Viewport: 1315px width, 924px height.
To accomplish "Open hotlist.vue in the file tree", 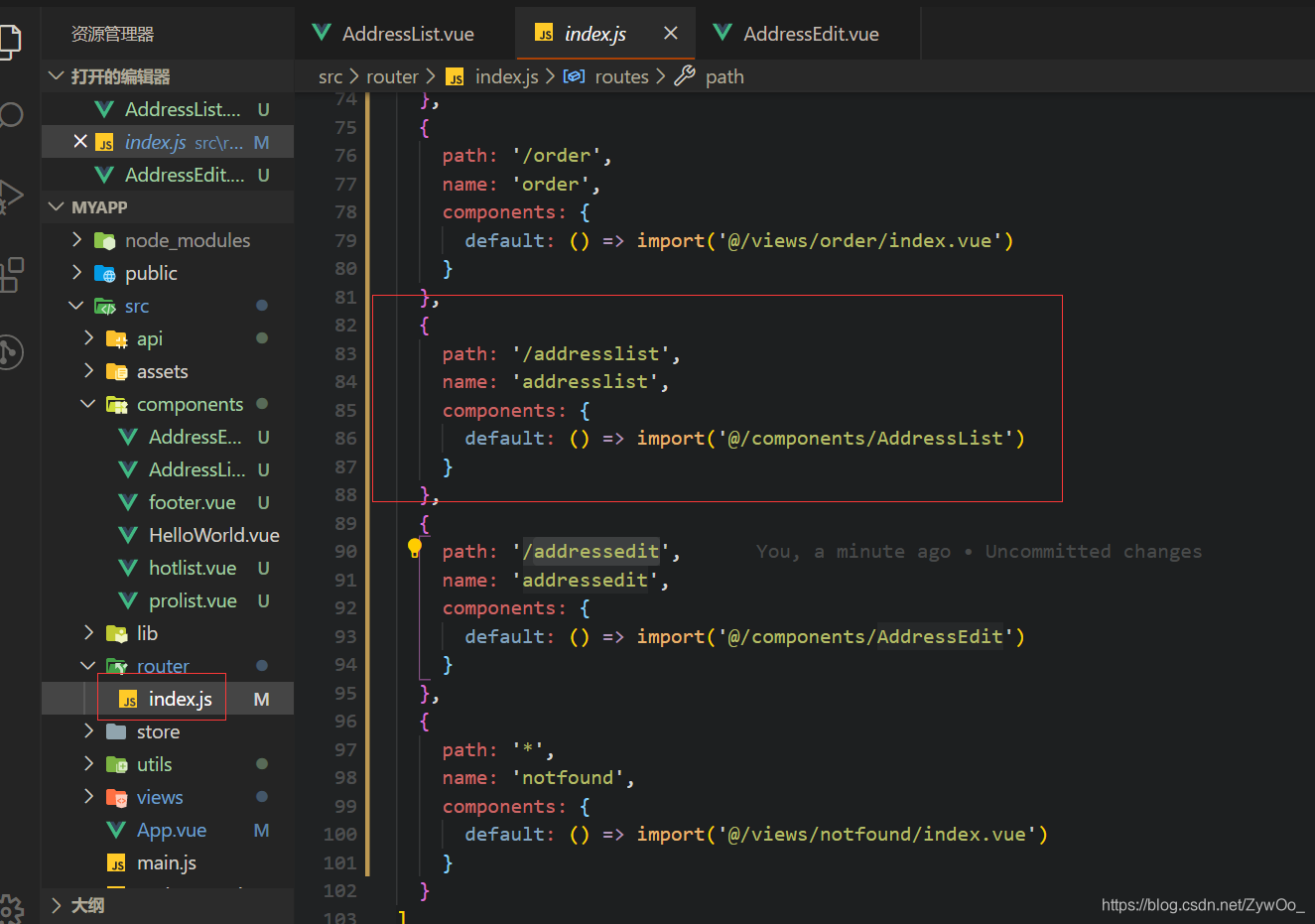I will tap(168, 568).
